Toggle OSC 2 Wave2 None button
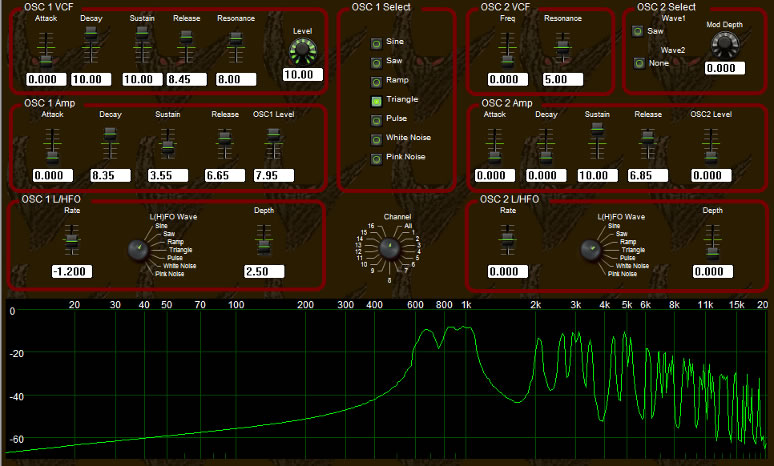This screenshot has height=466, width=774. (639, 63)
